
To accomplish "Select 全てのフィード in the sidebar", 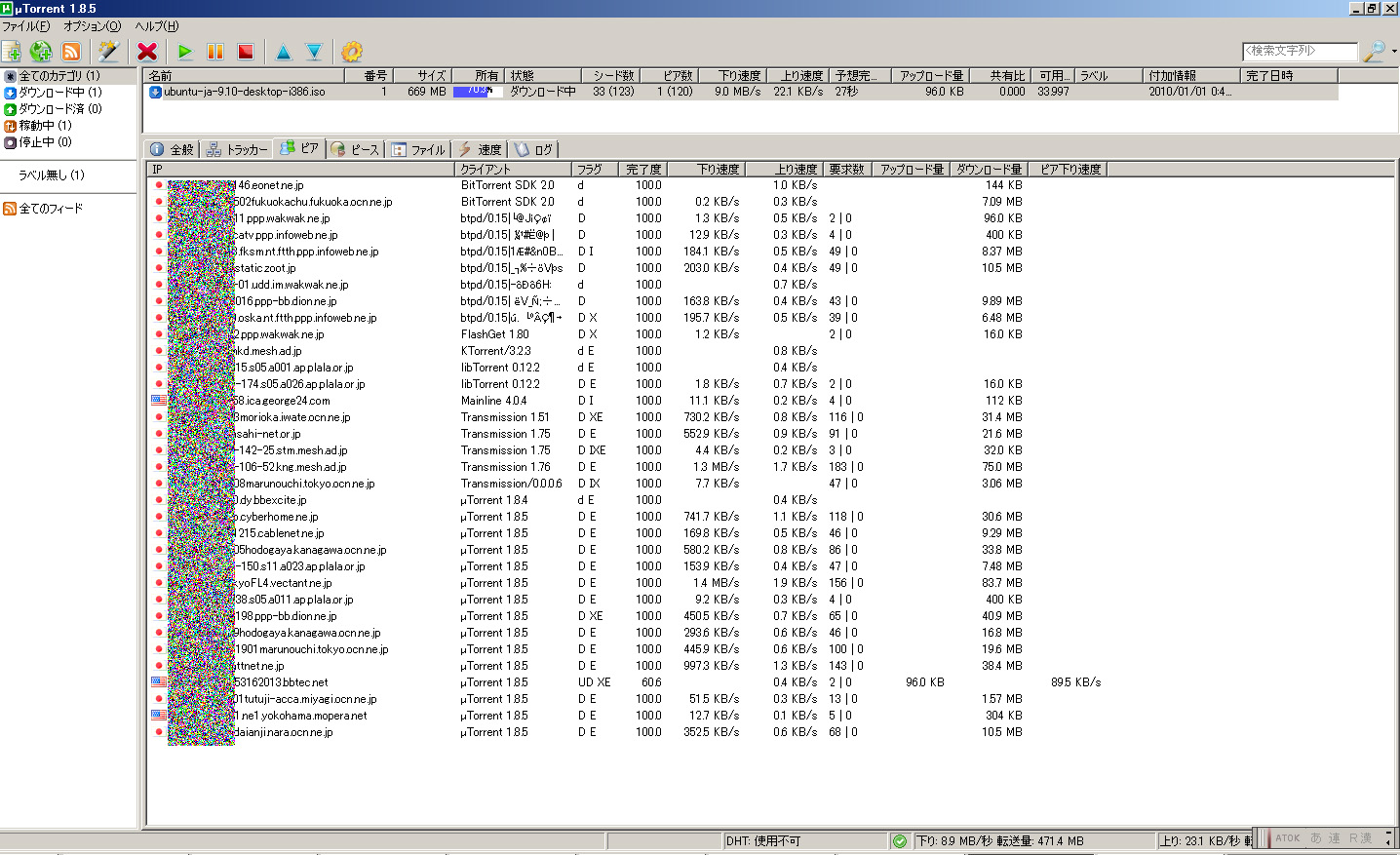I will click(51, 209).
